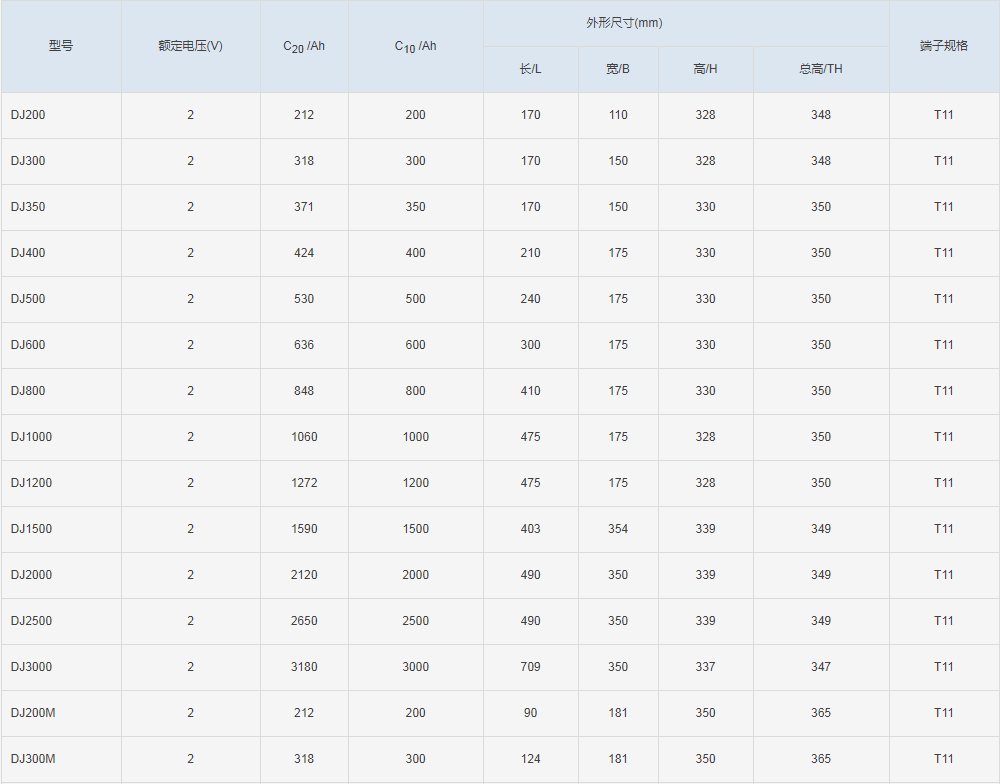1000x784 pixels.
Task: Click the 外形尺寸(mm) group header
Action: point(686,23)
